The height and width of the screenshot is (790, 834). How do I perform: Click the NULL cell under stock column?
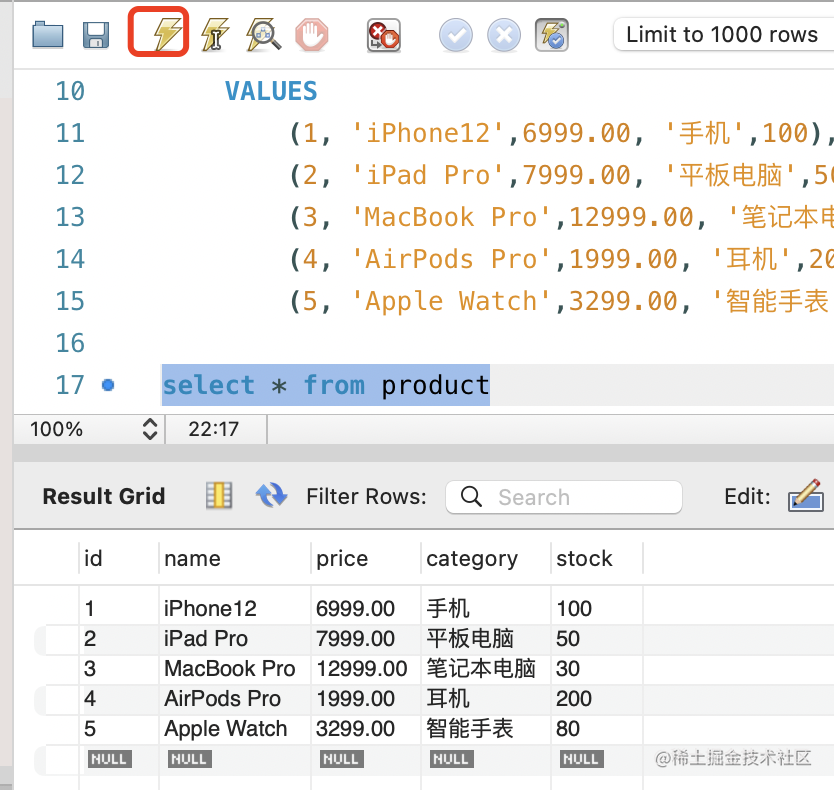click(x=581, y=759)
